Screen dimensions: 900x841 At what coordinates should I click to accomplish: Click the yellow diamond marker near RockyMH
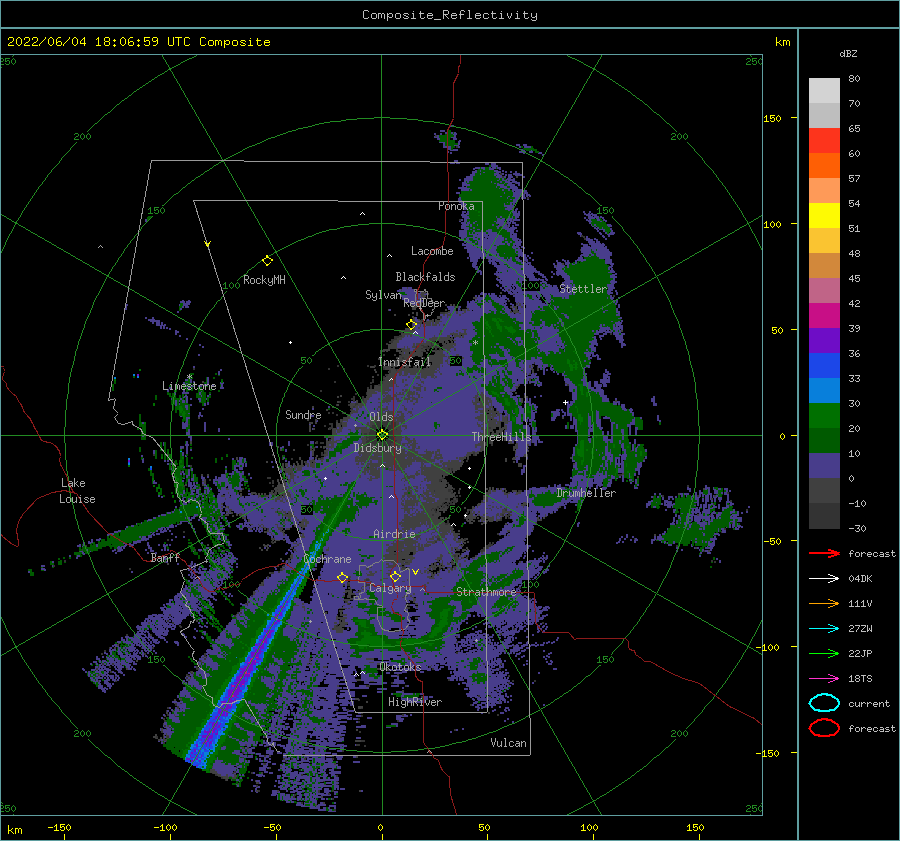tap(267, 261)
